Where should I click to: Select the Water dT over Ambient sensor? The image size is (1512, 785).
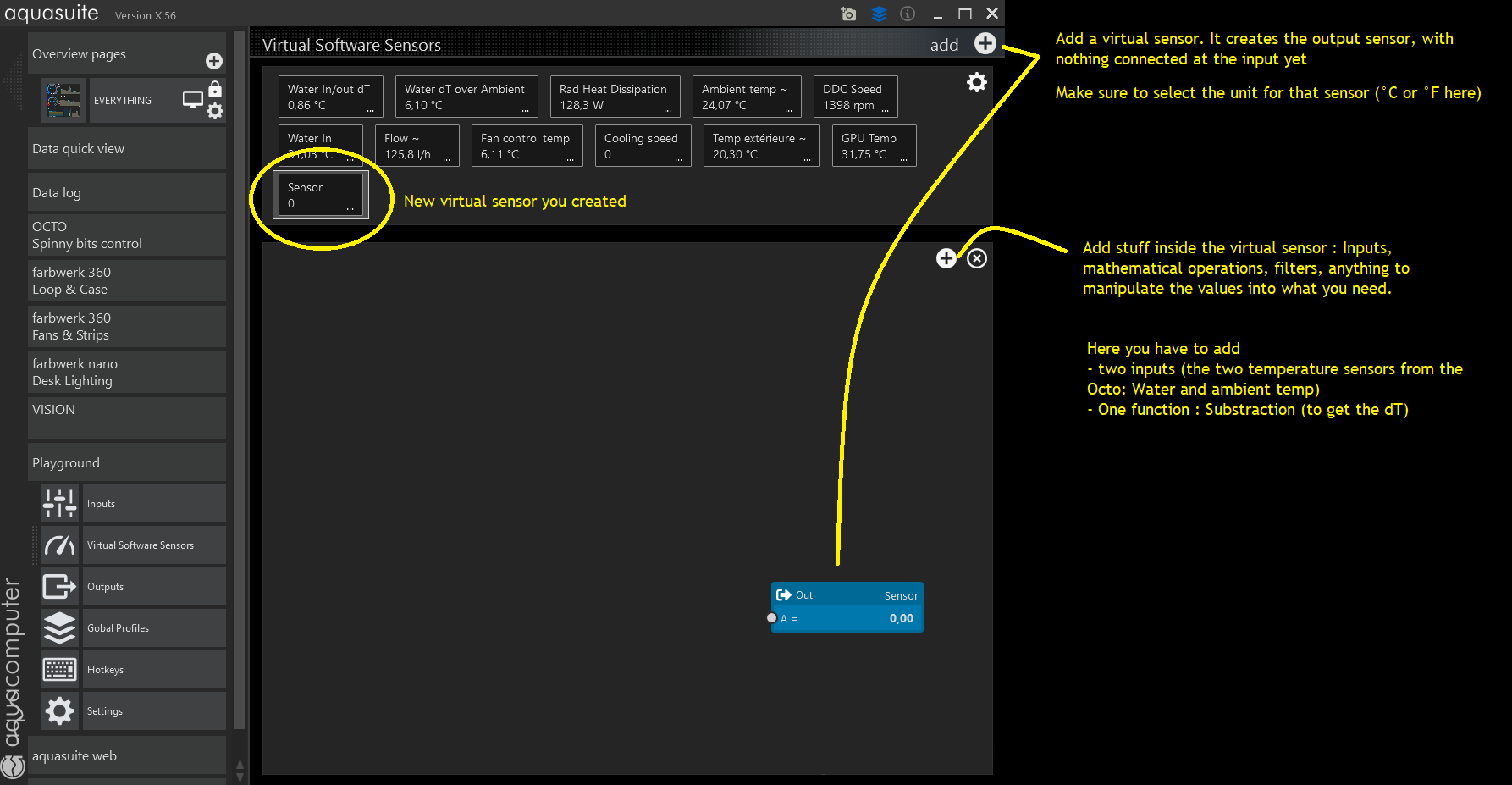coord(466,97)
